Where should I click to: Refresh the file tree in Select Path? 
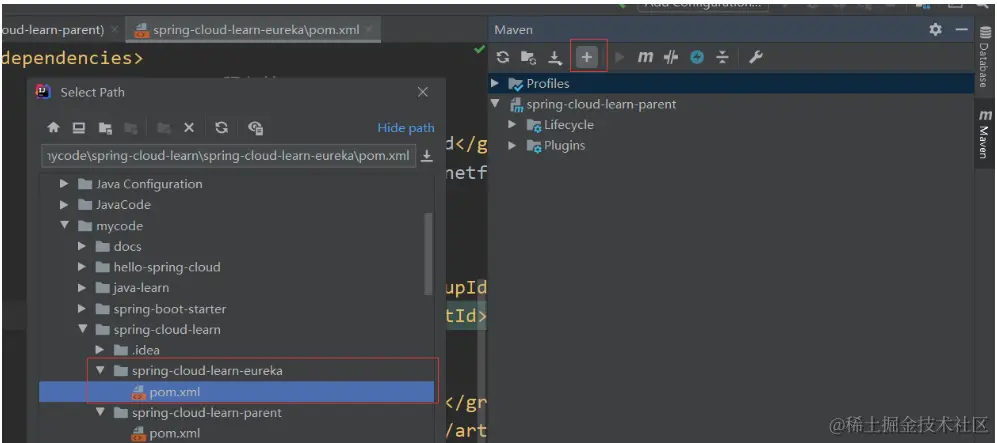point(221,128)
